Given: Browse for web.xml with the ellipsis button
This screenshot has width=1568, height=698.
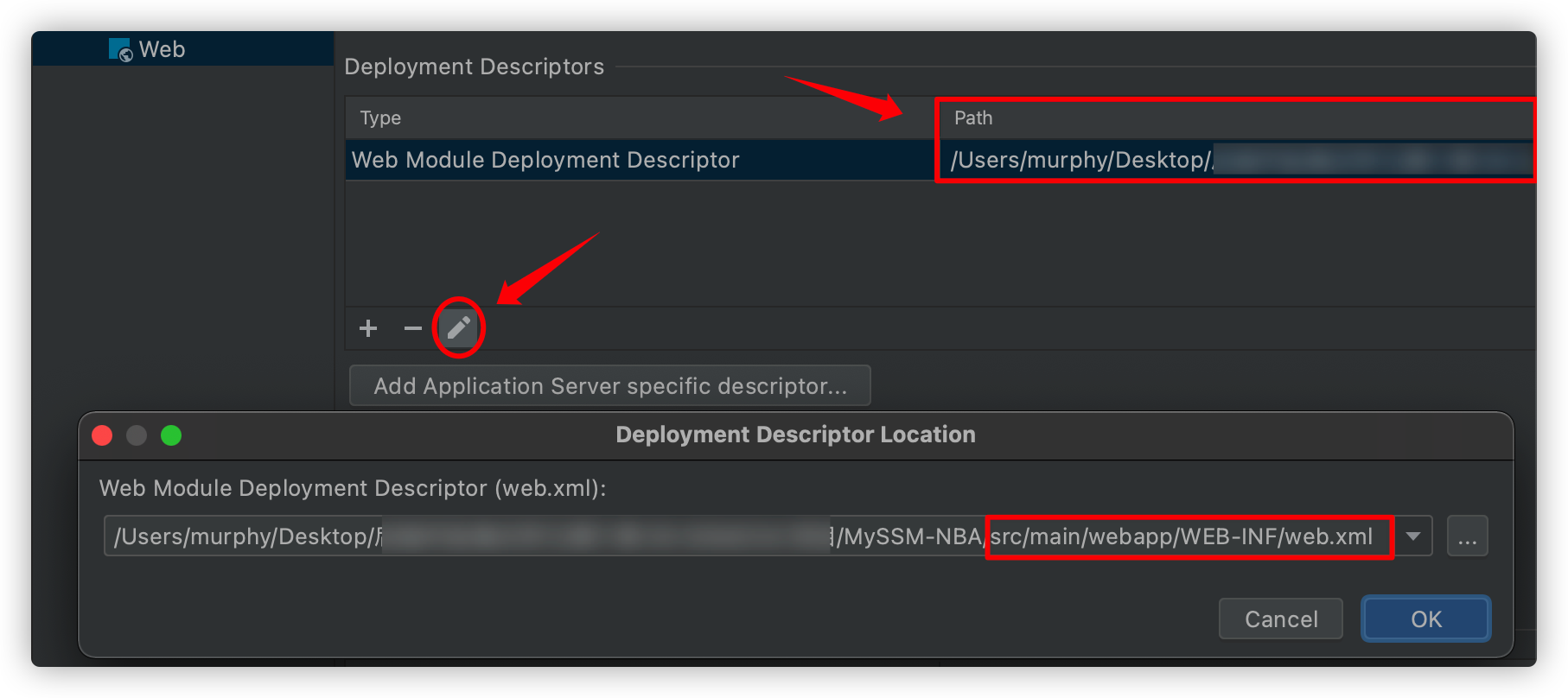Looking at the screenshot, I should coord(1468,536).
